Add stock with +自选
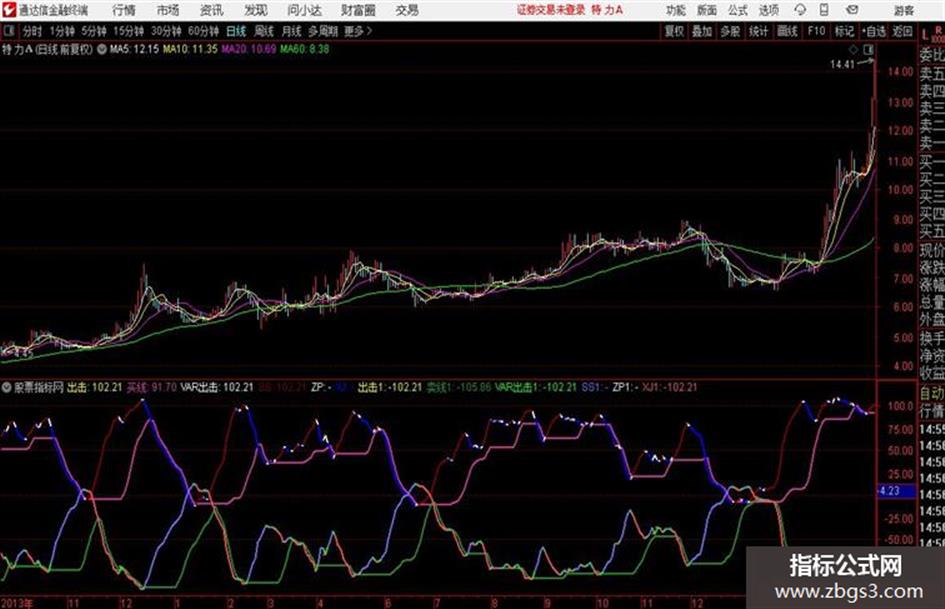This screenshot has height=609, width=945. (874, 31)
